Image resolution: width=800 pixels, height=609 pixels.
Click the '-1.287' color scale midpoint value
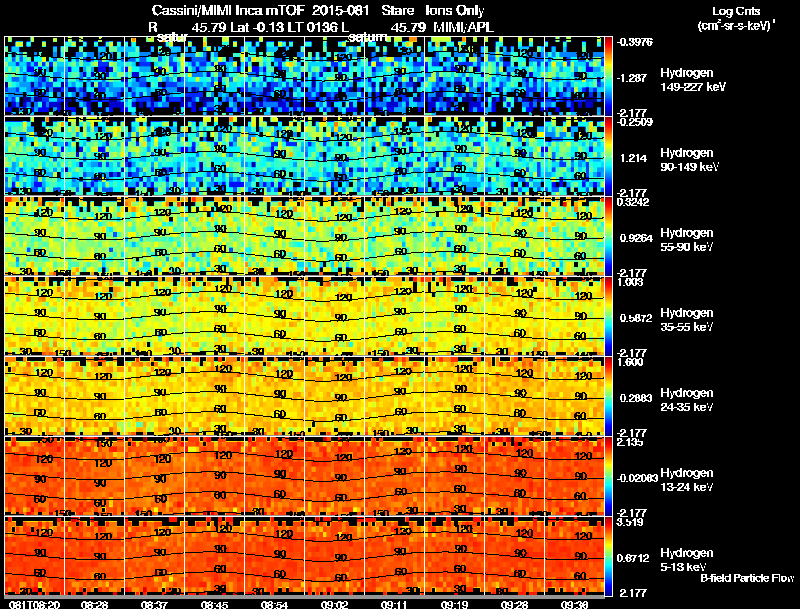(632, 78)
